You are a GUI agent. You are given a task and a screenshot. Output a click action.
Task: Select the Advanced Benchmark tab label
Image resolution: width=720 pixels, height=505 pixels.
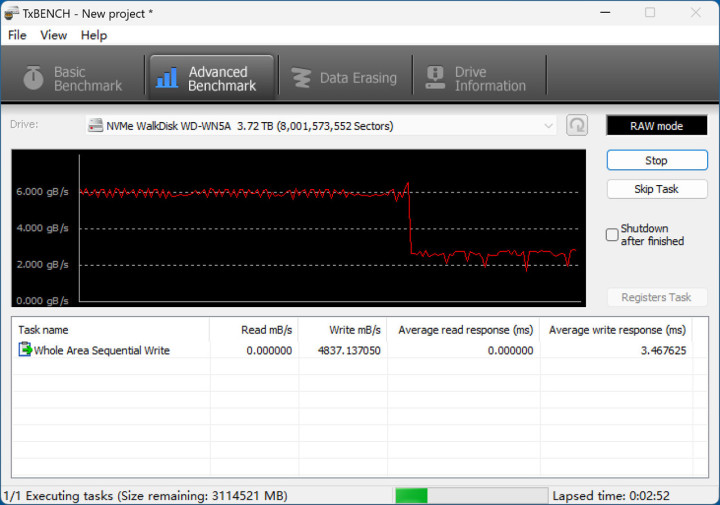[222, 79]
